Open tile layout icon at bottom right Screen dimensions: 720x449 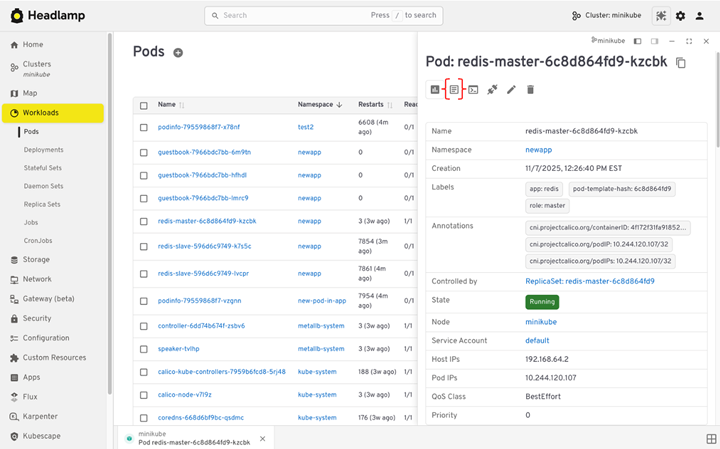pyautogui.click(x=711, y=438)
